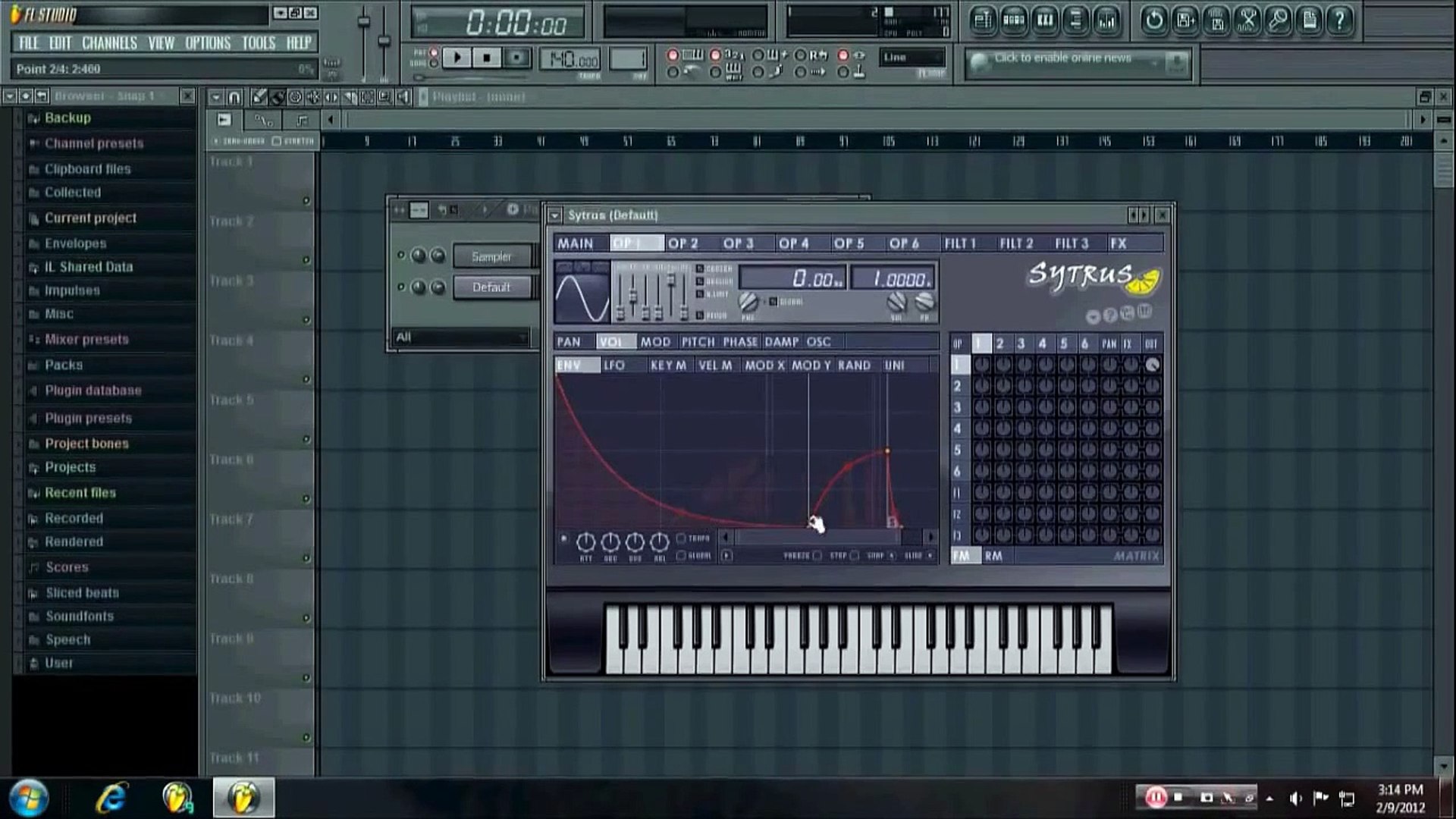Click the undo circular arrow icon
The width and height of the screenshot is (1456, 819).
1154,20
